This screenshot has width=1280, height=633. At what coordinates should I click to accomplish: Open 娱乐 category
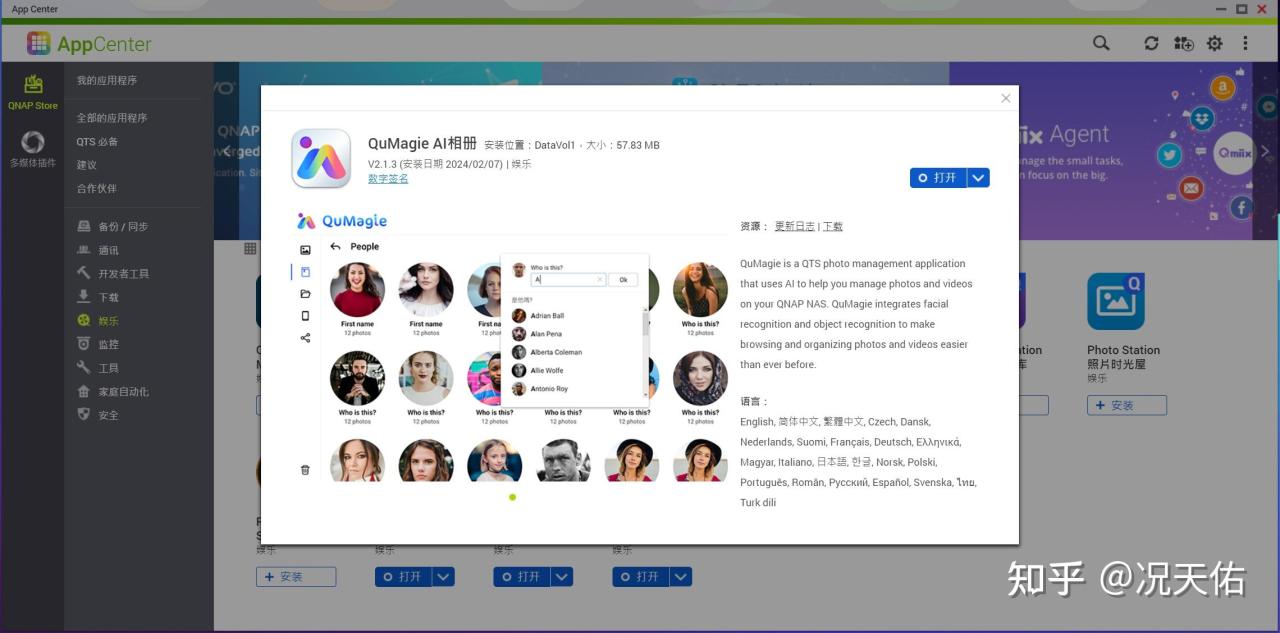98,321
